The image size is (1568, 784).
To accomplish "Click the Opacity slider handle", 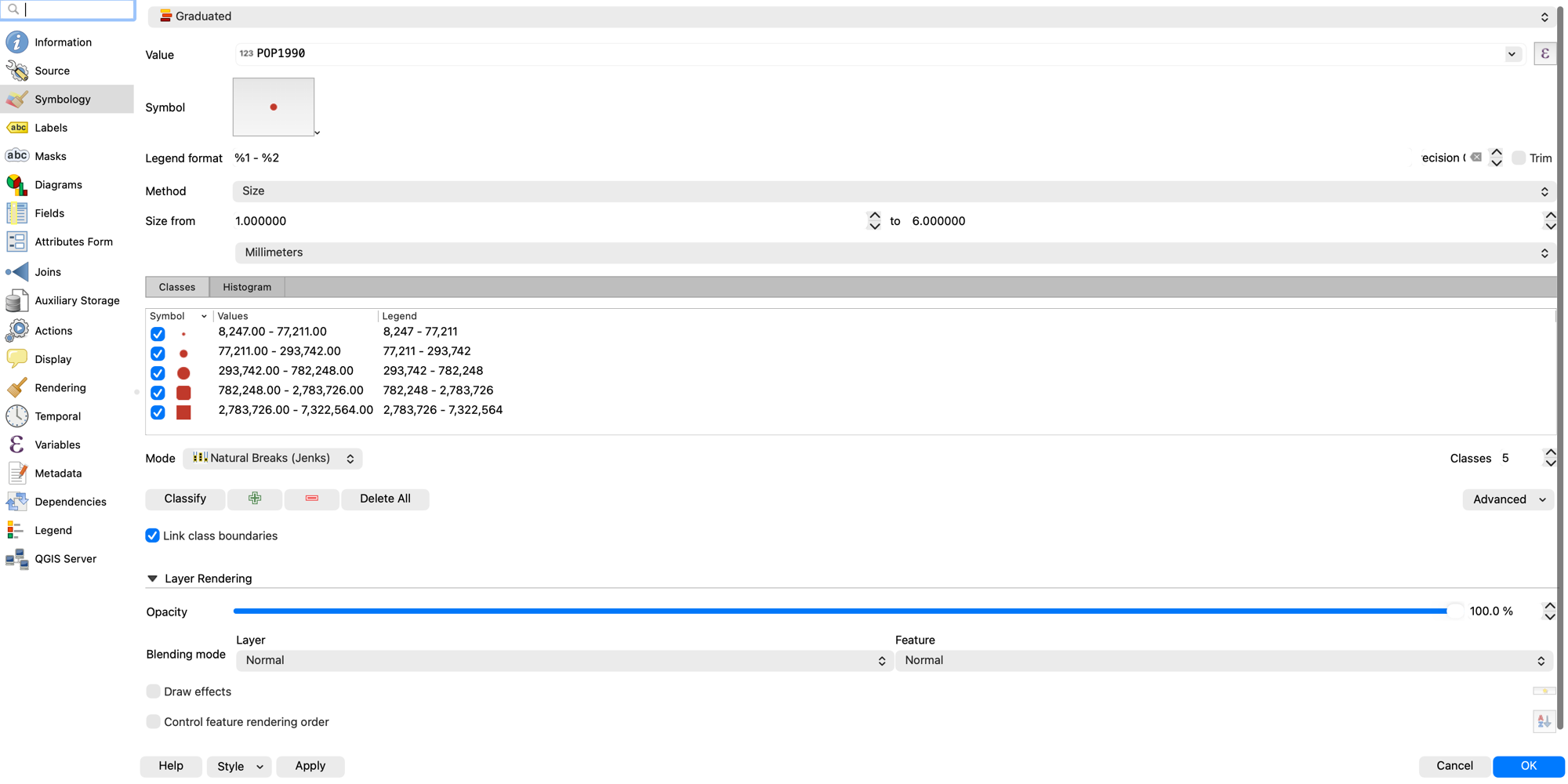I will [x=1454, y=612].
